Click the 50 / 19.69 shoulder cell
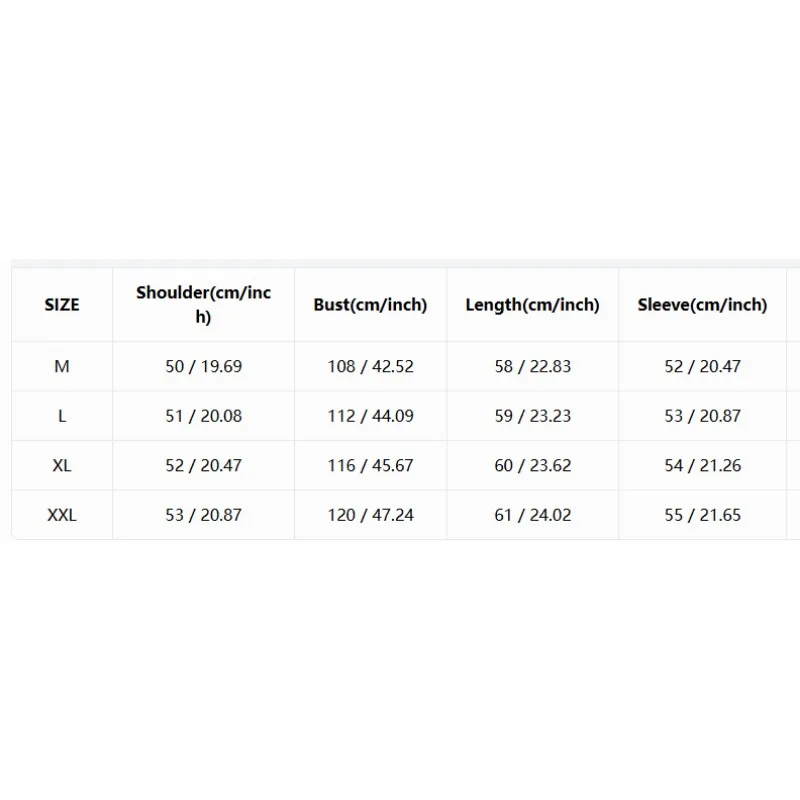The image size is (800, 800). [x=203, y=366]
